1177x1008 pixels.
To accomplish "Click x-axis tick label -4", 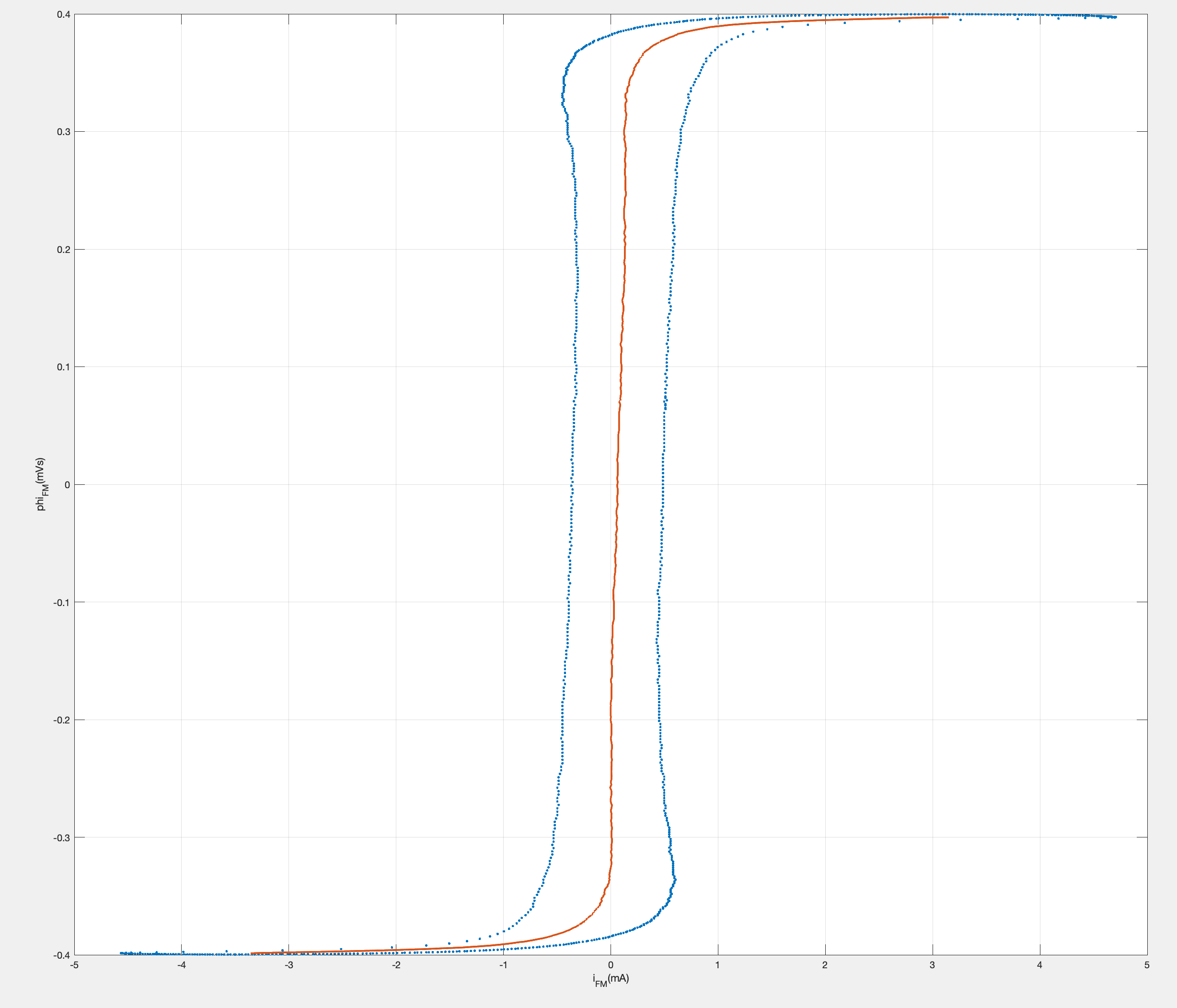I will point(181,965).
